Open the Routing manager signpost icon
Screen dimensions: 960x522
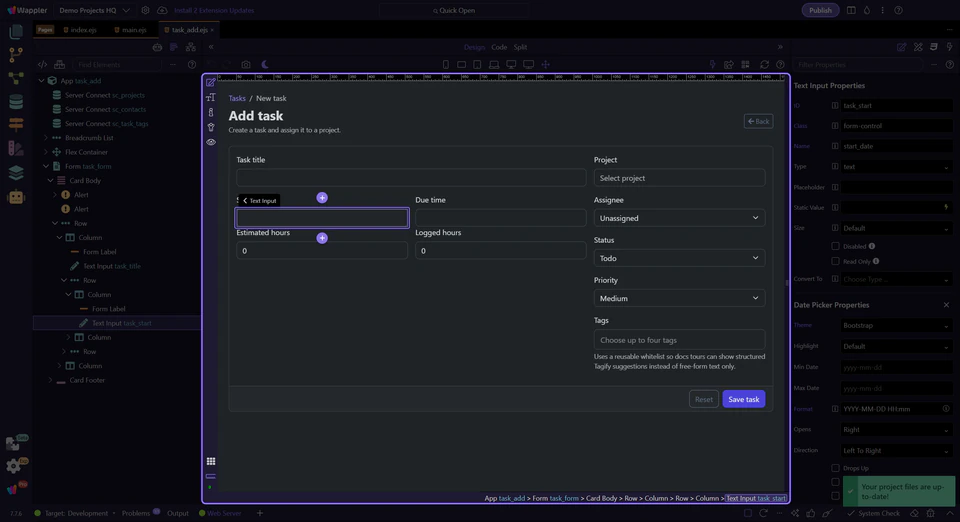(x=16, y=124)
